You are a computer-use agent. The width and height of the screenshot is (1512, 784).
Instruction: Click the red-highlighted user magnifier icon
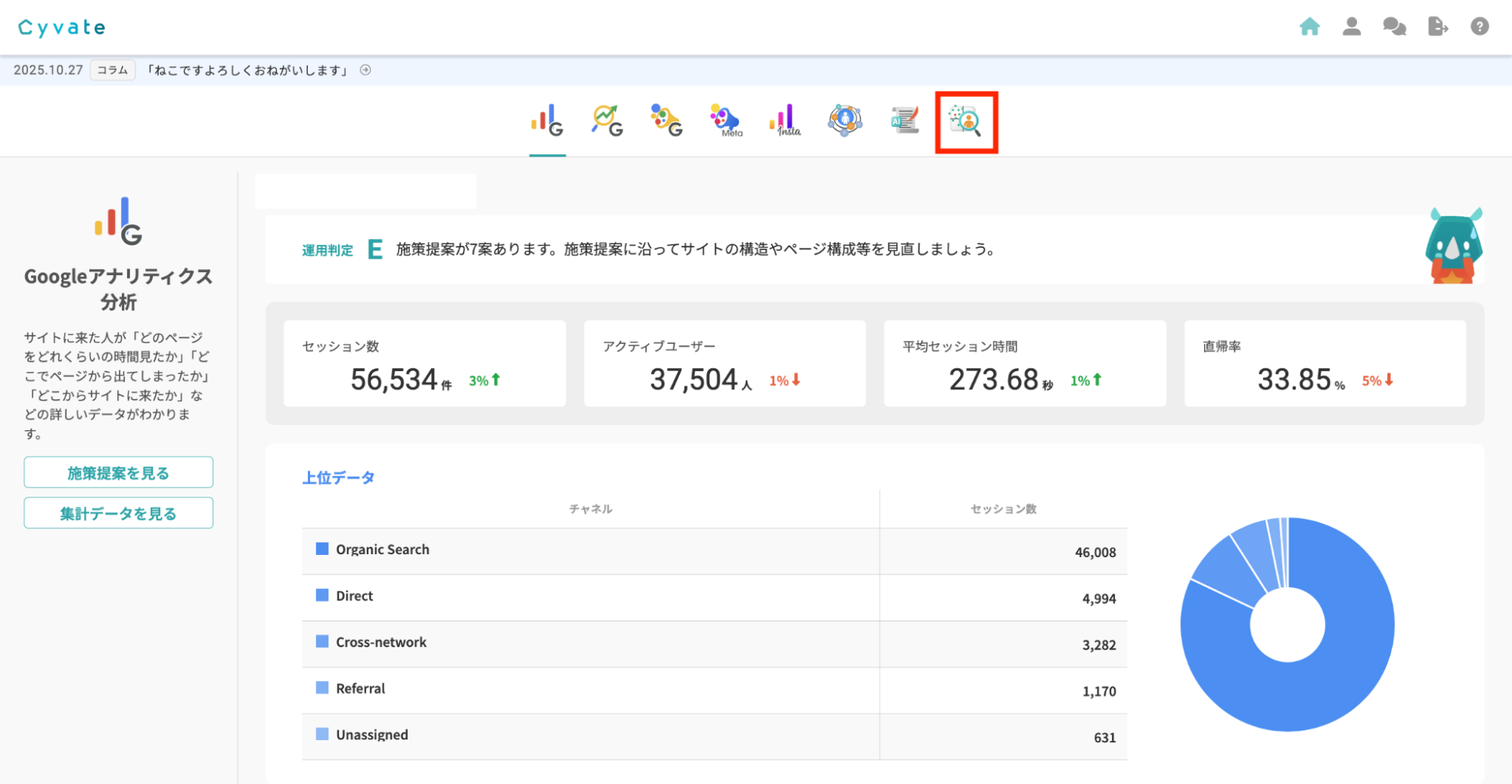pos(966,122)
